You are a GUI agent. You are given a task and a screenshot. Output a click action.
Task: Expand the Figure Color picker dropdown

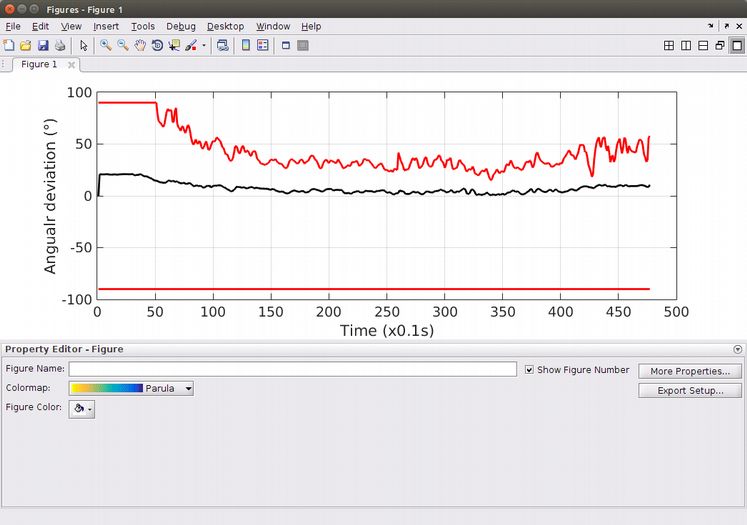tap(89, 409)
